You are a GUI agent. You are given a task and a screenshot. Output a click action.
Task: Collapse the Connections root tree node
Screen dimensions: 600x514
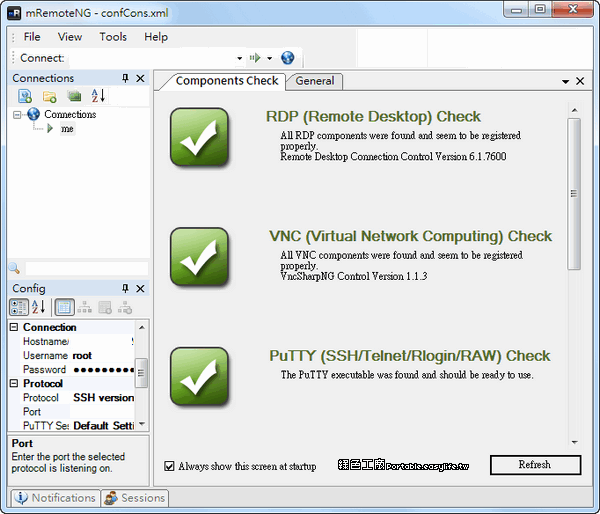tap(17, 114)
